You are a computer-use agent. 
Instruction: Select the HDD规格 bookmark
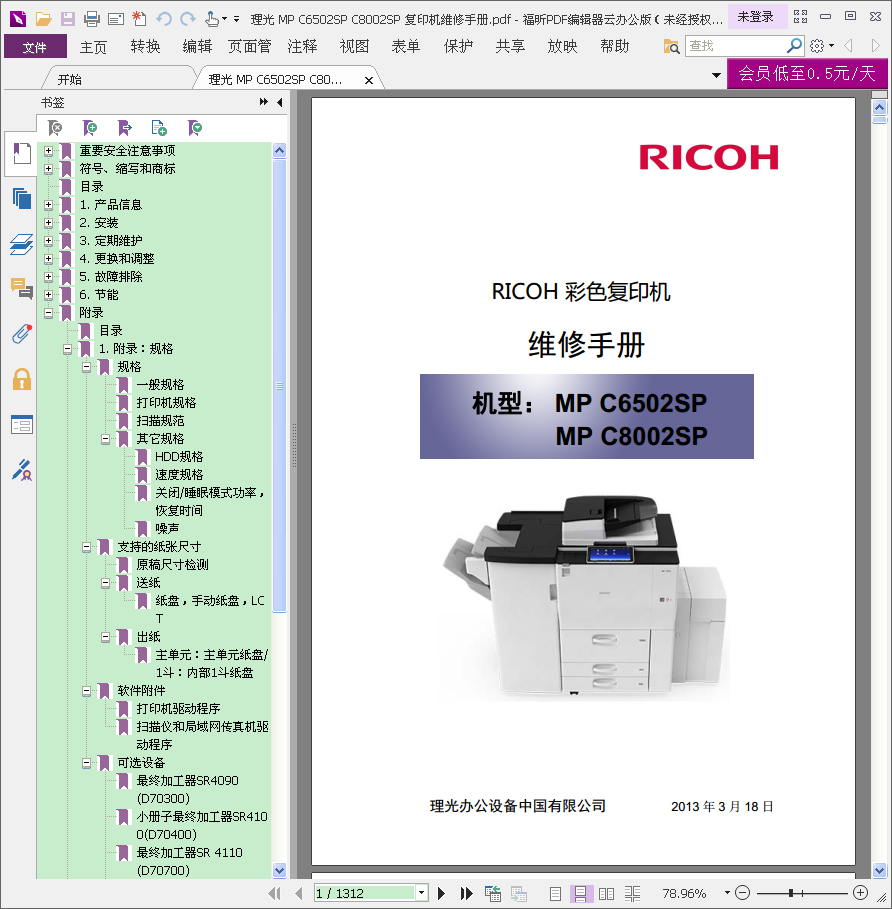pyautogui.click(x=179, y=457)
